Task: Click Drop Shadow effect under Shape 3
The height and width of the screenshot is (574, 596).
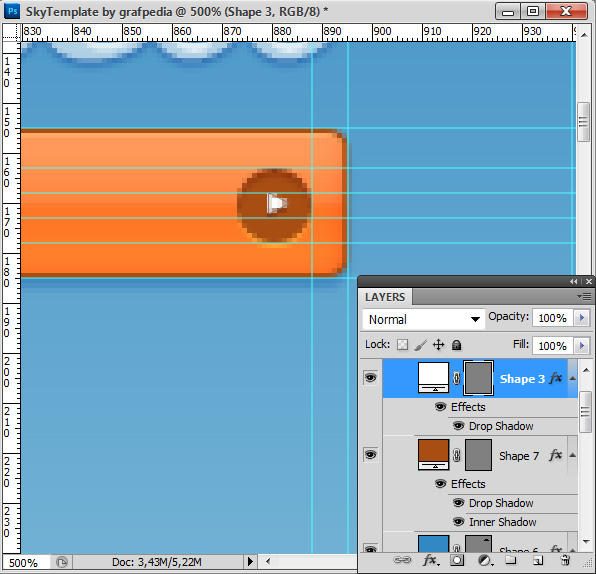Action: [501, 426]
